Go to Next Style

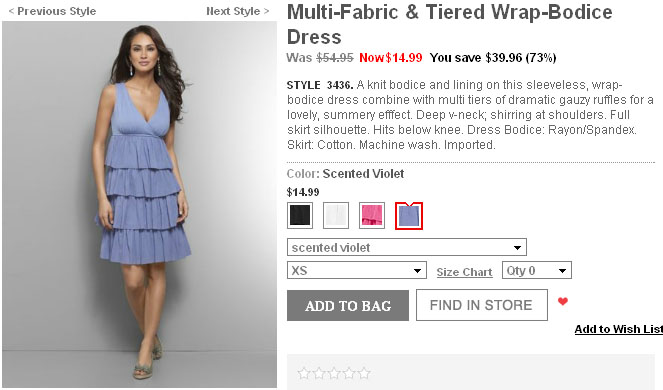[x=238, y=11]
